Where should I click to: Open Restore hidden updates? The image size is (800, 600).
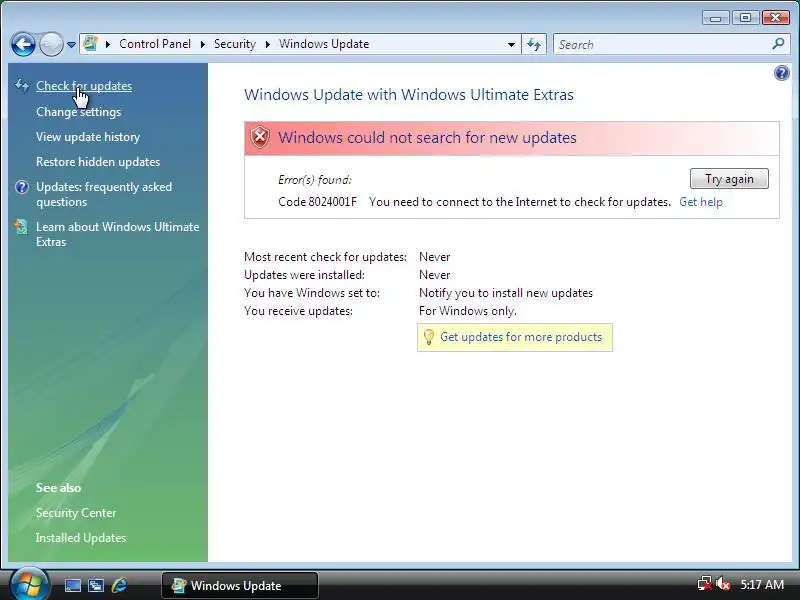98,162
